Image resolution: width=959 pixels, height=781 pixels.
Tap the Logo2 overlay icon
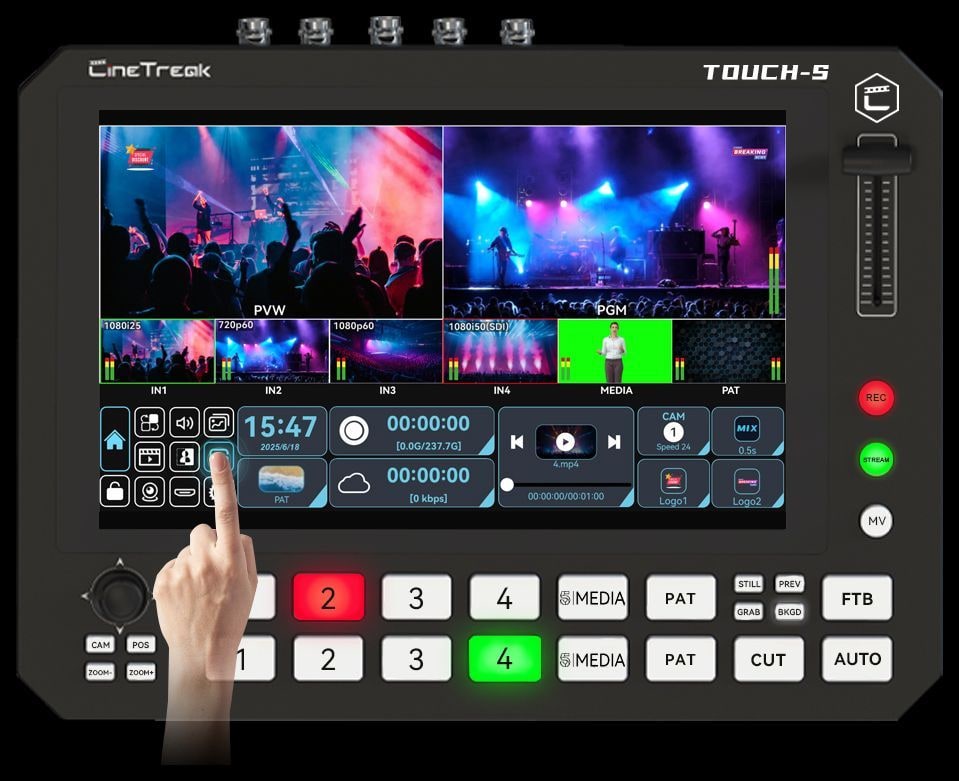(x=747, y=481)
